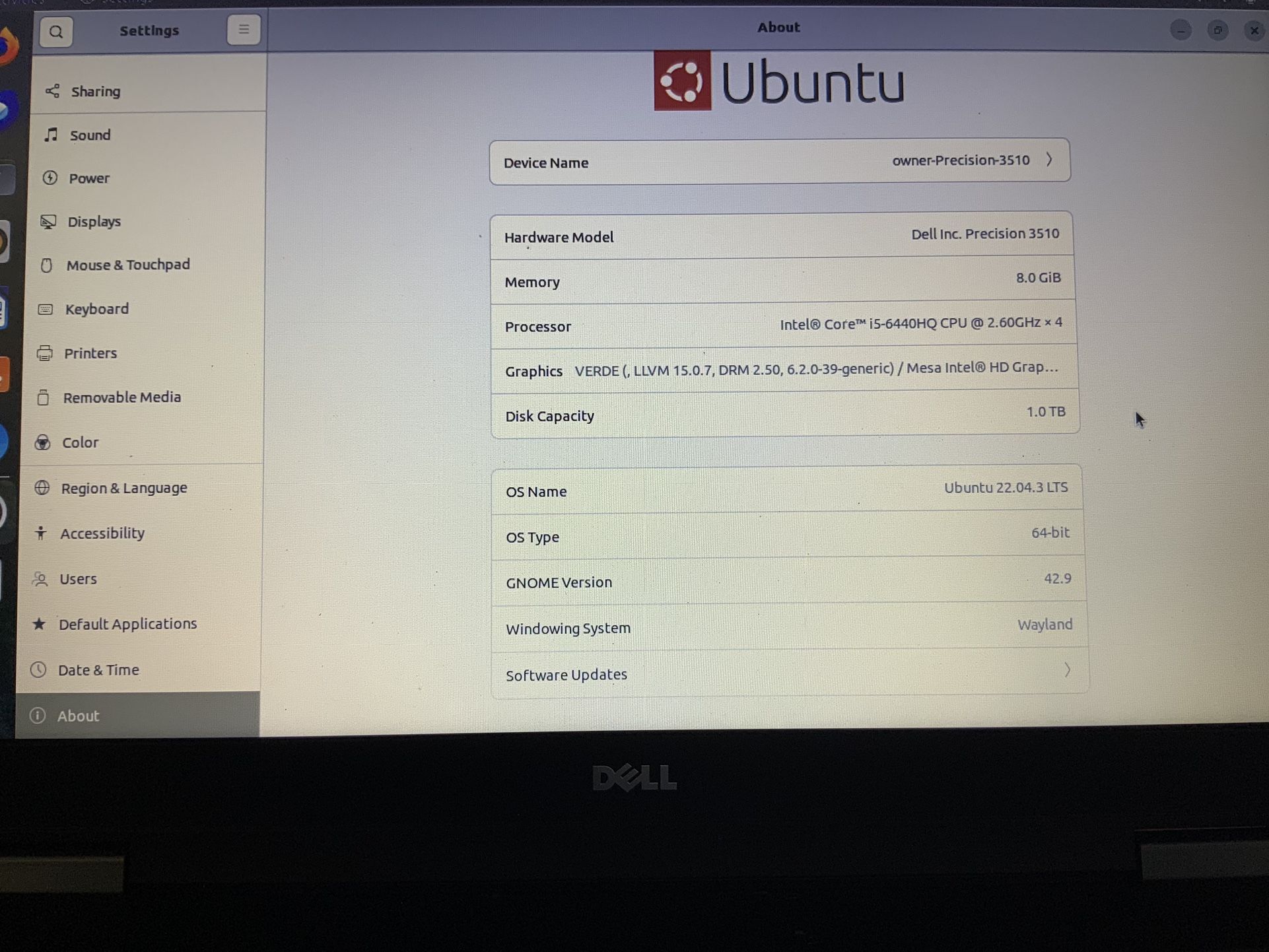This screenshot has height=952, width=1269.
Task: Click the Color wheel icon in the sidebar
Action: (43, 442)
